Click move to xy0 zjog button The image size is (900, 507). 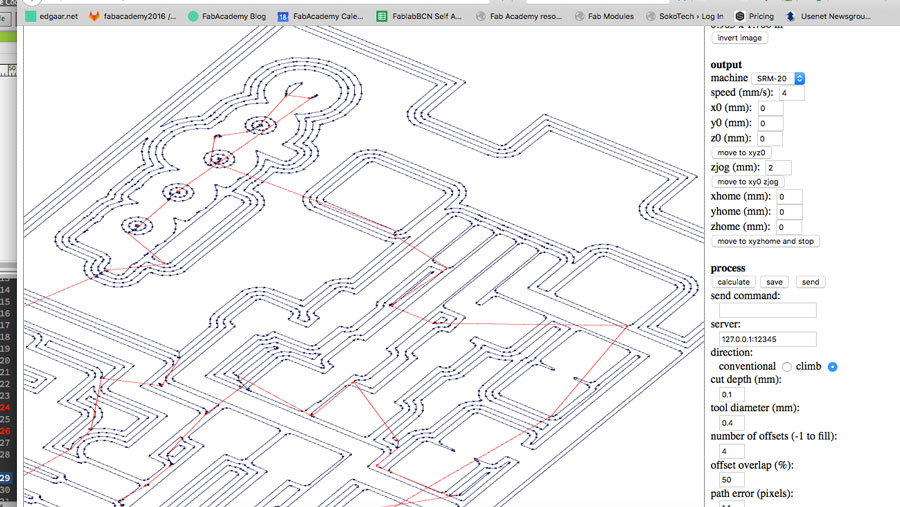coord(748,181)
